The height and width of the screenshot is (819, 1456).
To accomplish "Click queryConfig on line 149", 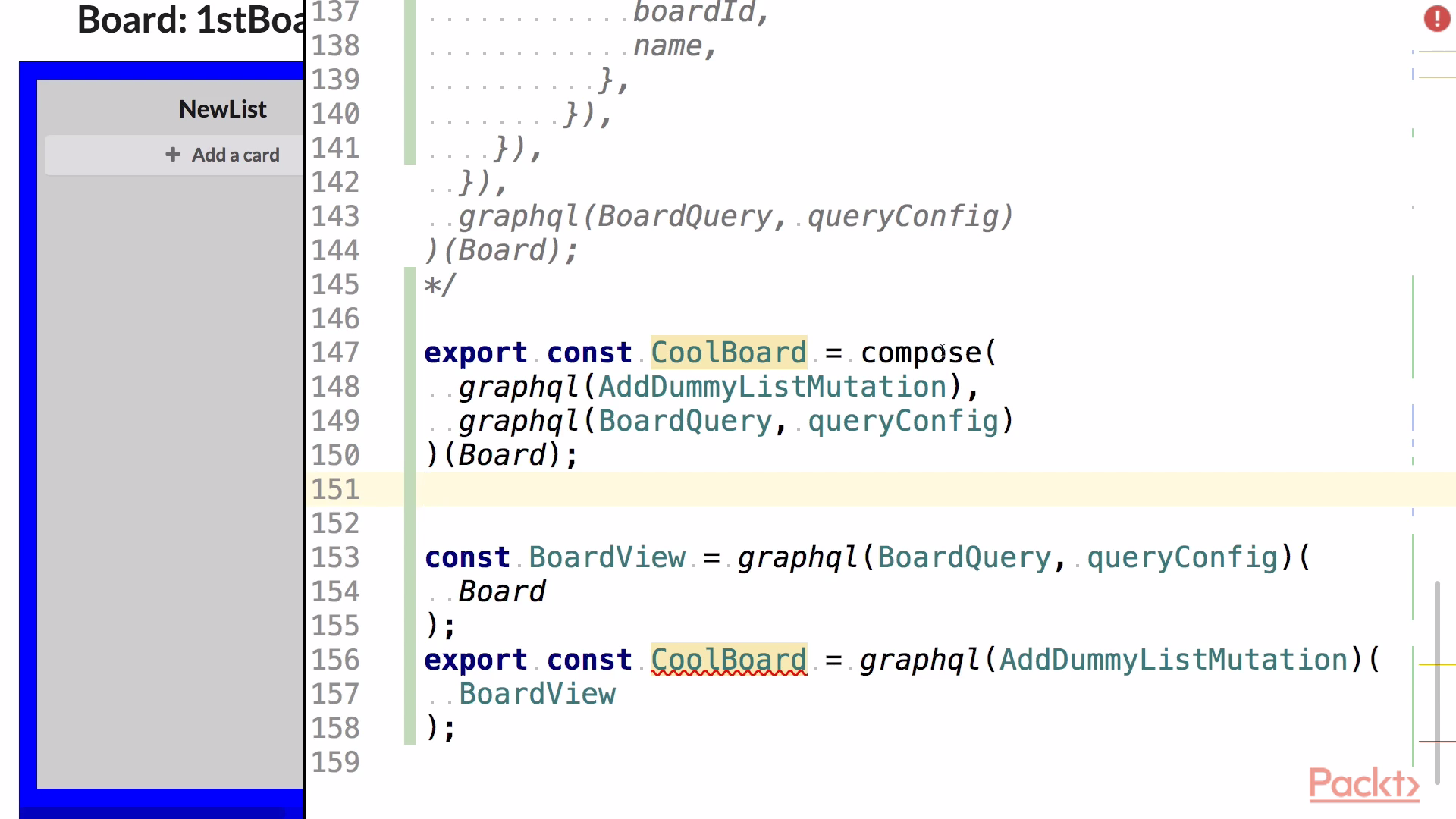I will (904, 421).
